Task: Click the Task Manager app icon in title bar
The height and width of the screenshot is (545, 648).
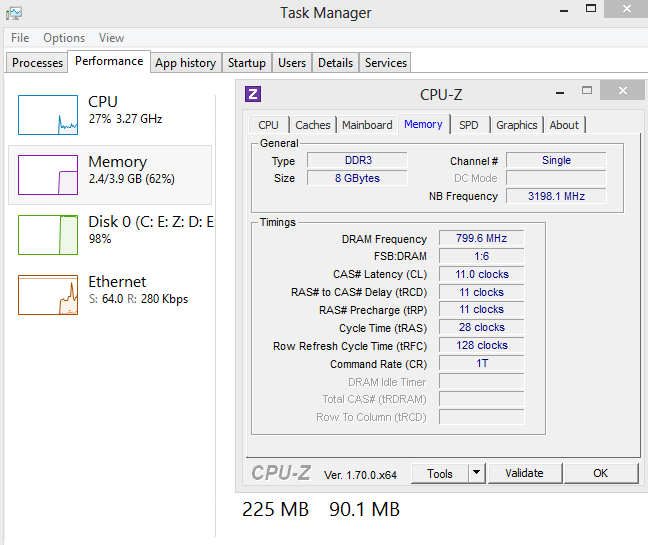Action: [14, 13]
